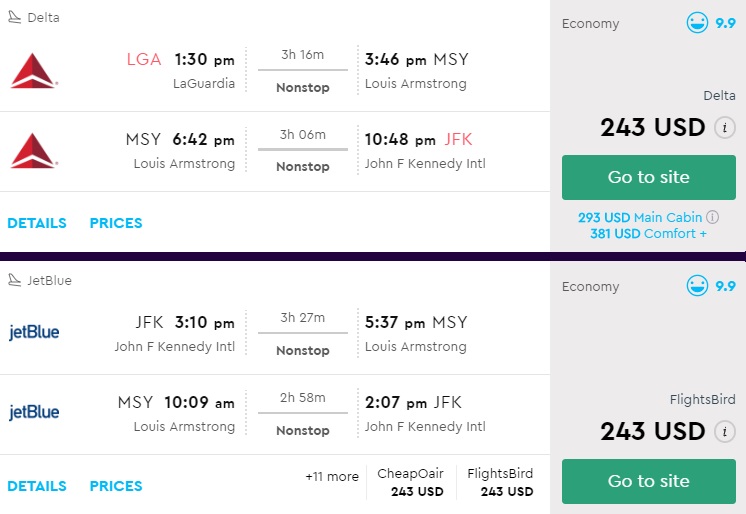Click the Delta logo on the MSY return
Image resolution: width=746 pixels, height=514 pixels.
(x=34, y=151)
